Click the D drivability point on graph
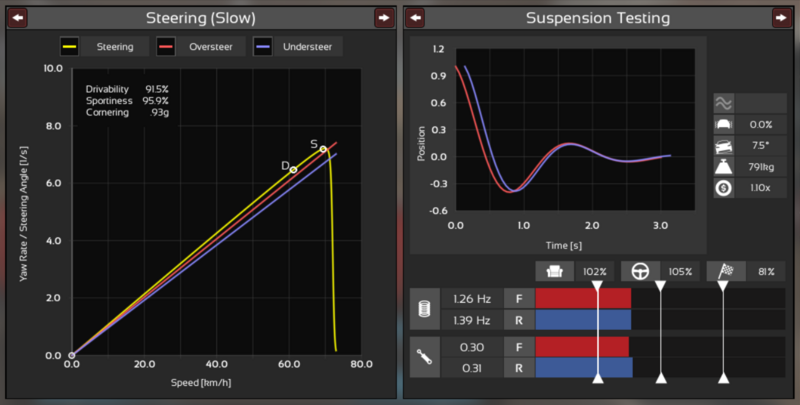Viewport: 800px width, 405px height. (293, 170)
